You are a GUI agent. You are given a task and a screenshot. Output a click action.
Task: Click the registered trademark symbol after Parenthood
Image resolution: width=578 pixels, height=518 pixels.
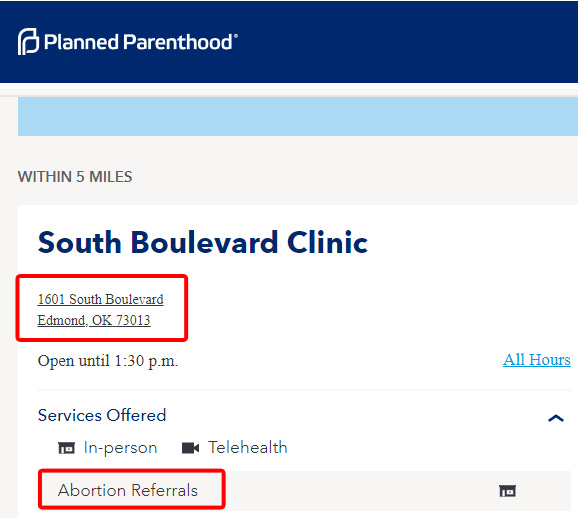[x=236, y=35]
